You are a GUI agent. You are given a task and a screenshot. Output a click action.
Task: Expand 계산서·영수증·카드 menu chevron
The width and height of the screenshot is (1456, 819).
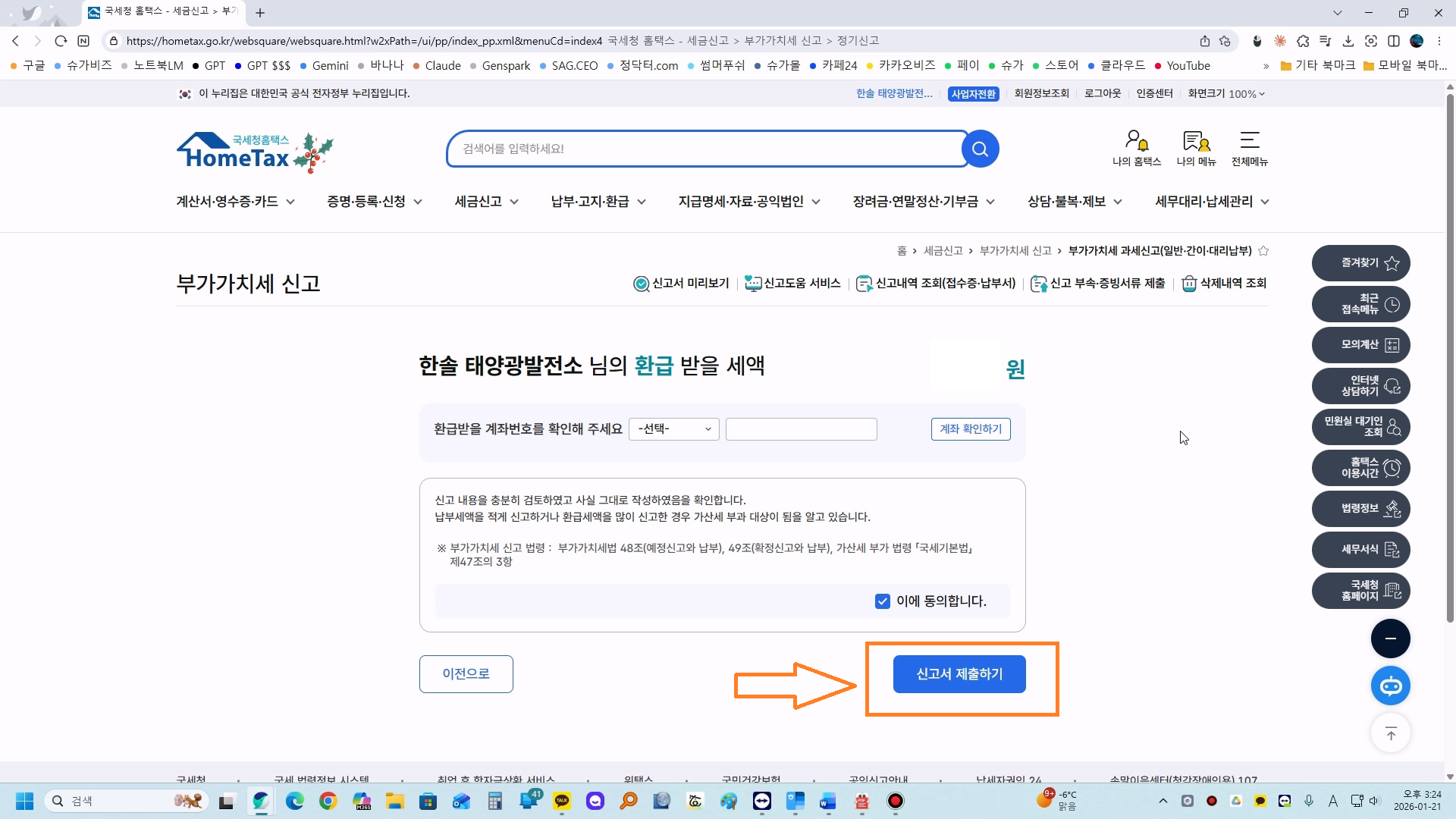point(290,202)
